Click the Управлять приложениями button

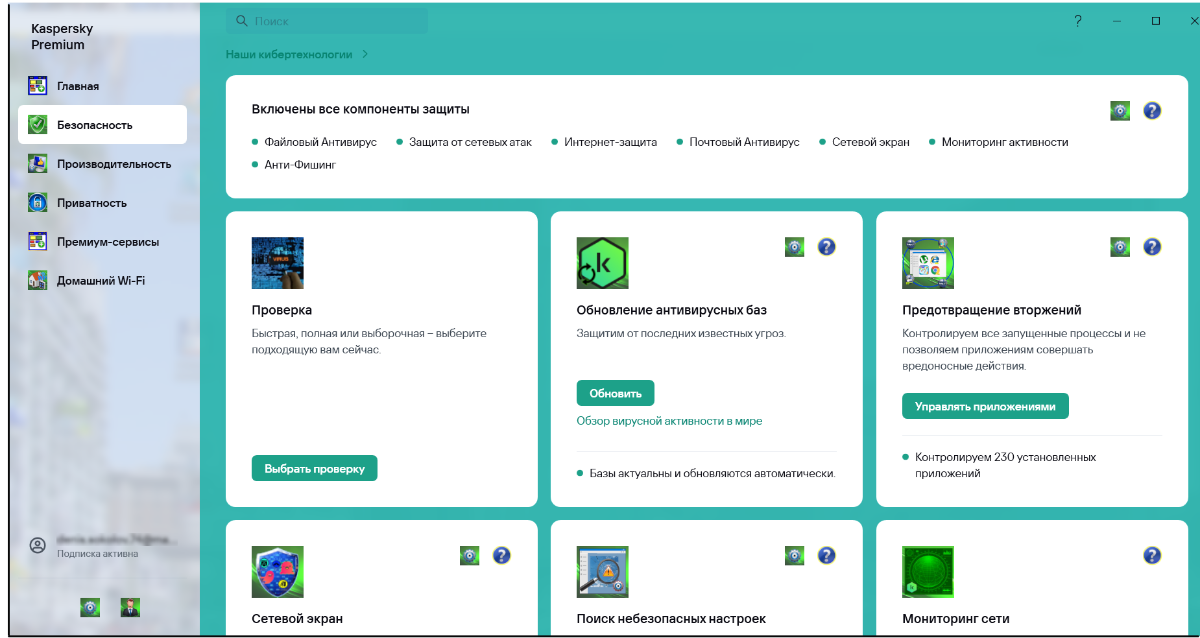tap(985, 406)
